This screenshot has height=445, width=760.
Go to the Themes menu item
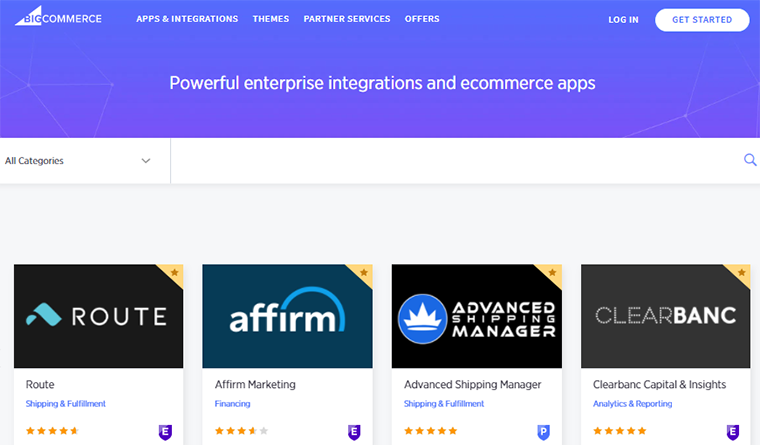(271, 19)
